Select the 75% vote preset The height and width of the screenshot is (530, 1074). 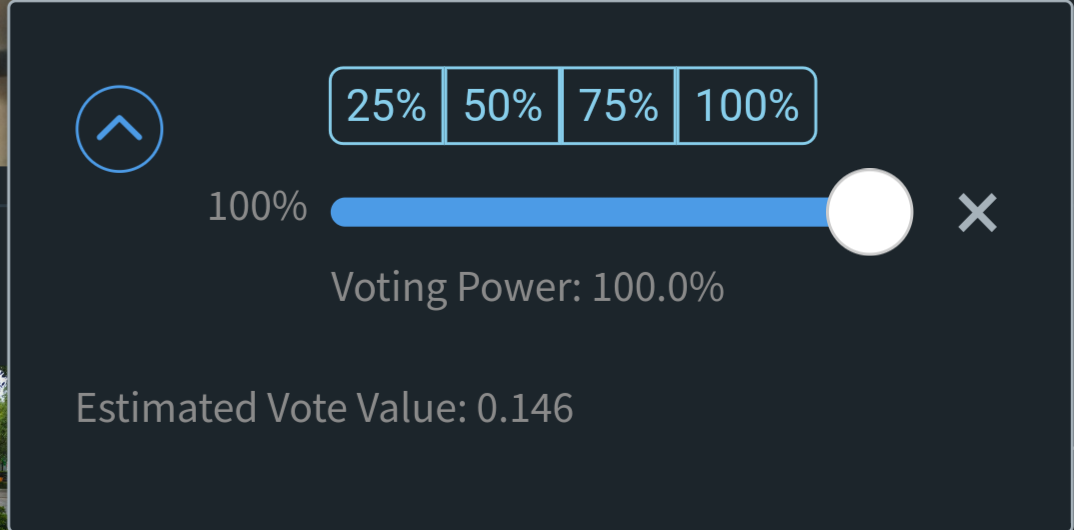(x=619, y=106)
